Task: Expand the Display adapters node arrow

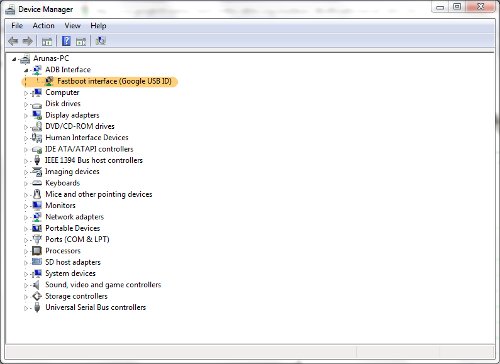Action: (x=26, y=116)
